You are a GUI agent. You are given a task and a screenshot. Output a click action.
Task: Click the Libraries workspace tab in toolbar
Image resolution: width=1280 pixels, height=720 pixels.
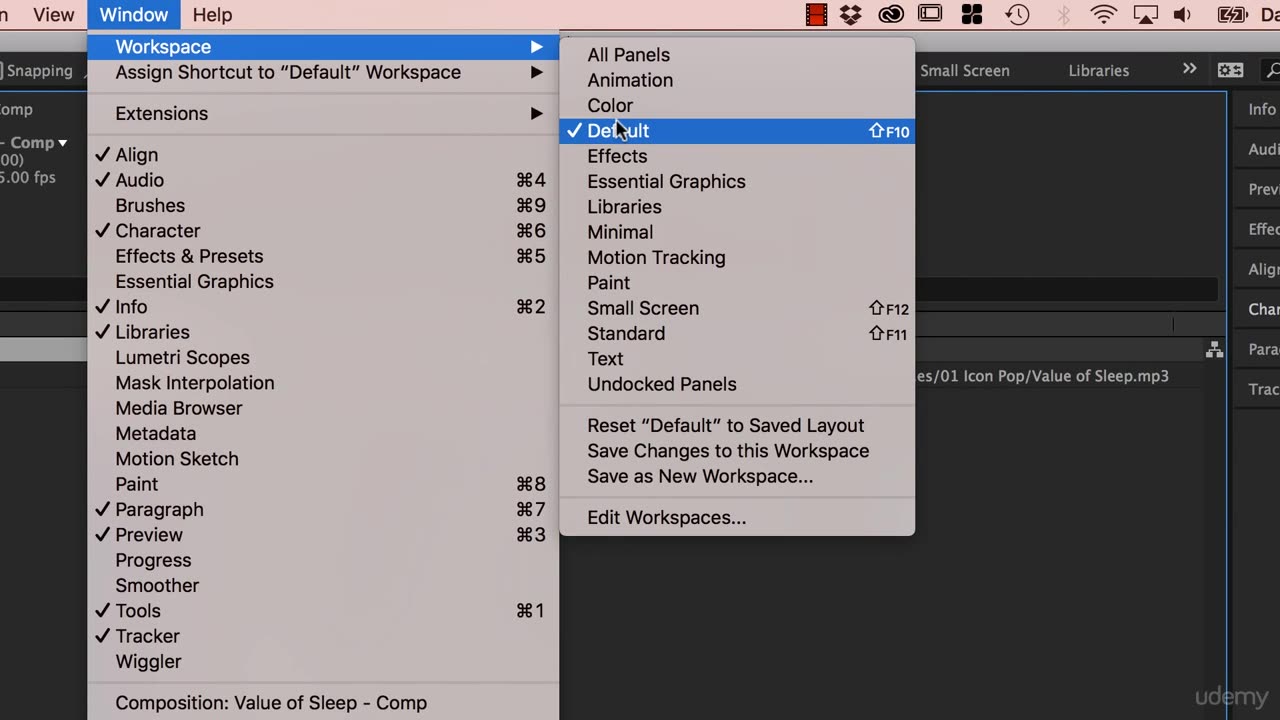1098,70
